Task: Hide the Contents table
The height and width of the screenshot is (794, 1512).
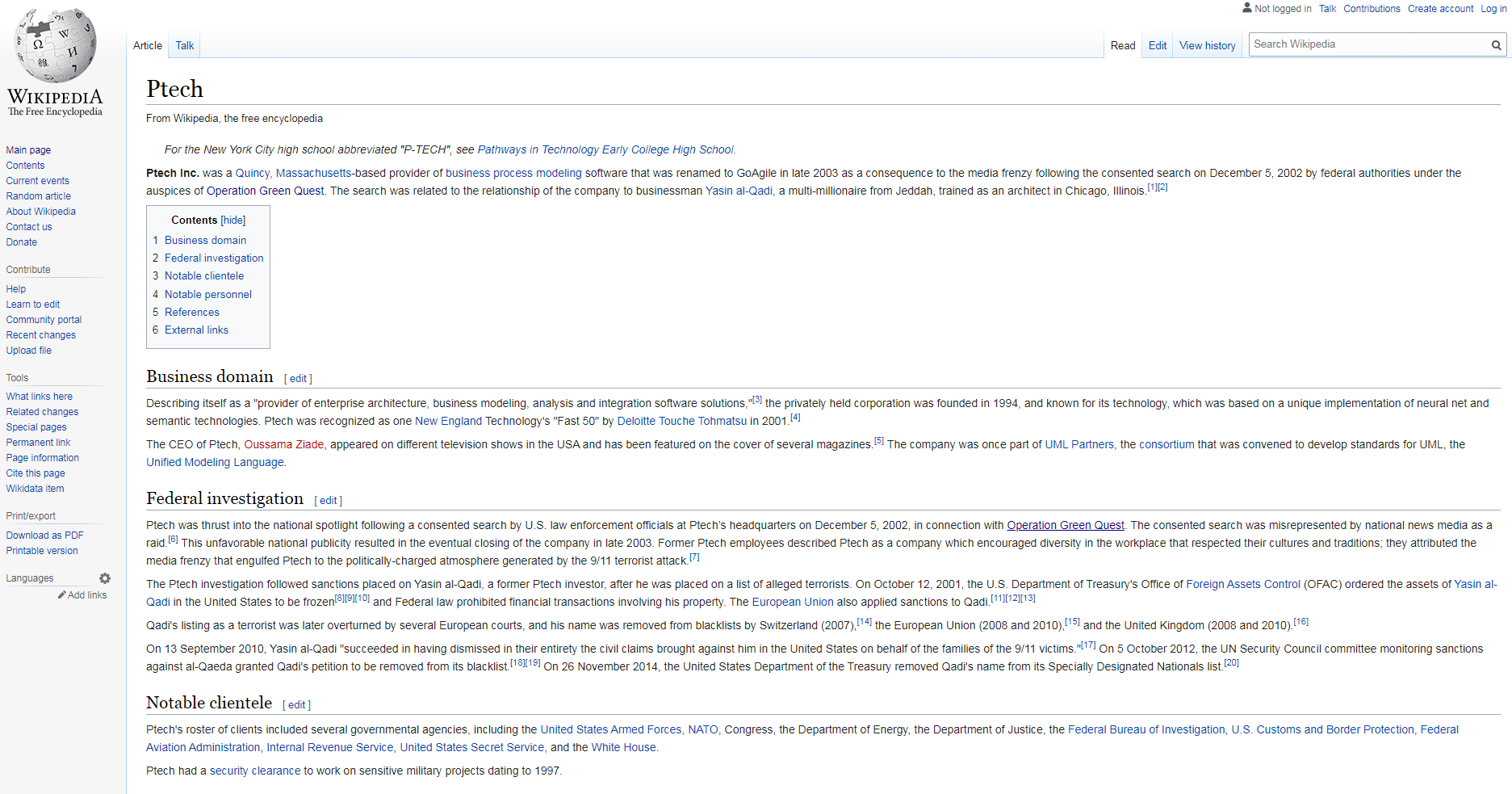Action: click(233, 221)
